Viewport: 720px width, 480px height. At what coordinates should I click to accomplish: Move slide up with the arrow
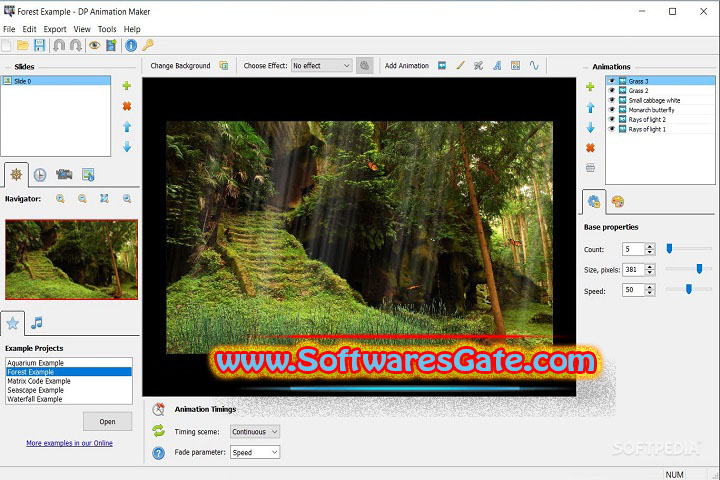(x=127, y=127)
